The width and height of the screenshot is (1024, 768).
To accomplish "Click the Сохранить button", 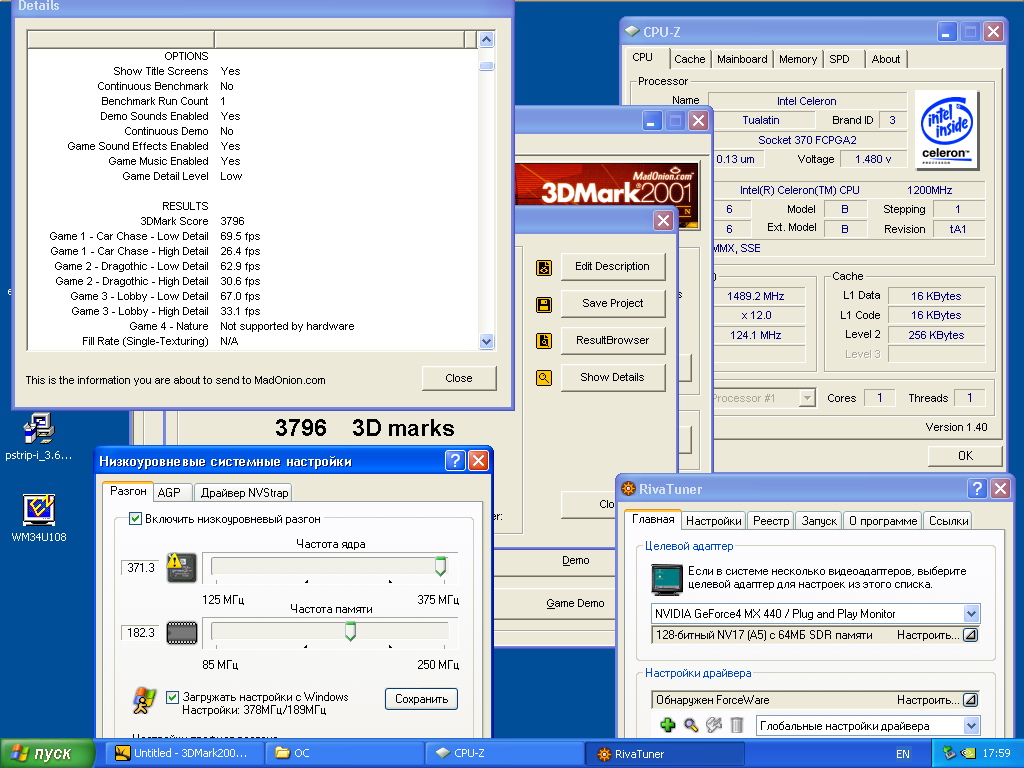I will [421, 699].
